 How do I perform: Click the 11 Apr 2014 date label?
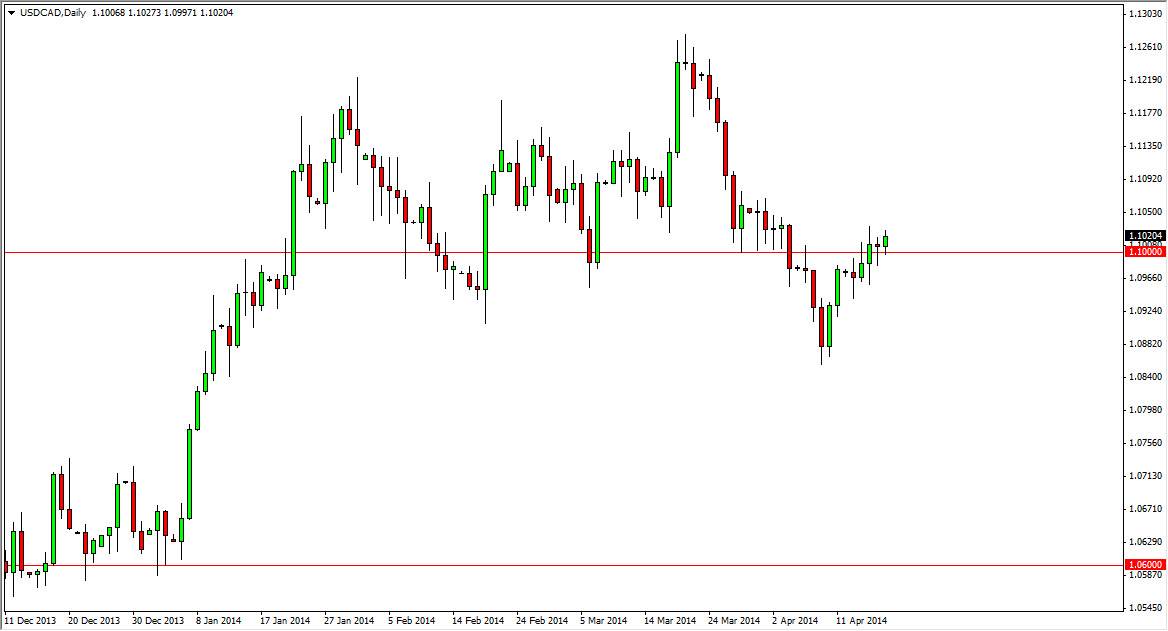coord(860,620)
